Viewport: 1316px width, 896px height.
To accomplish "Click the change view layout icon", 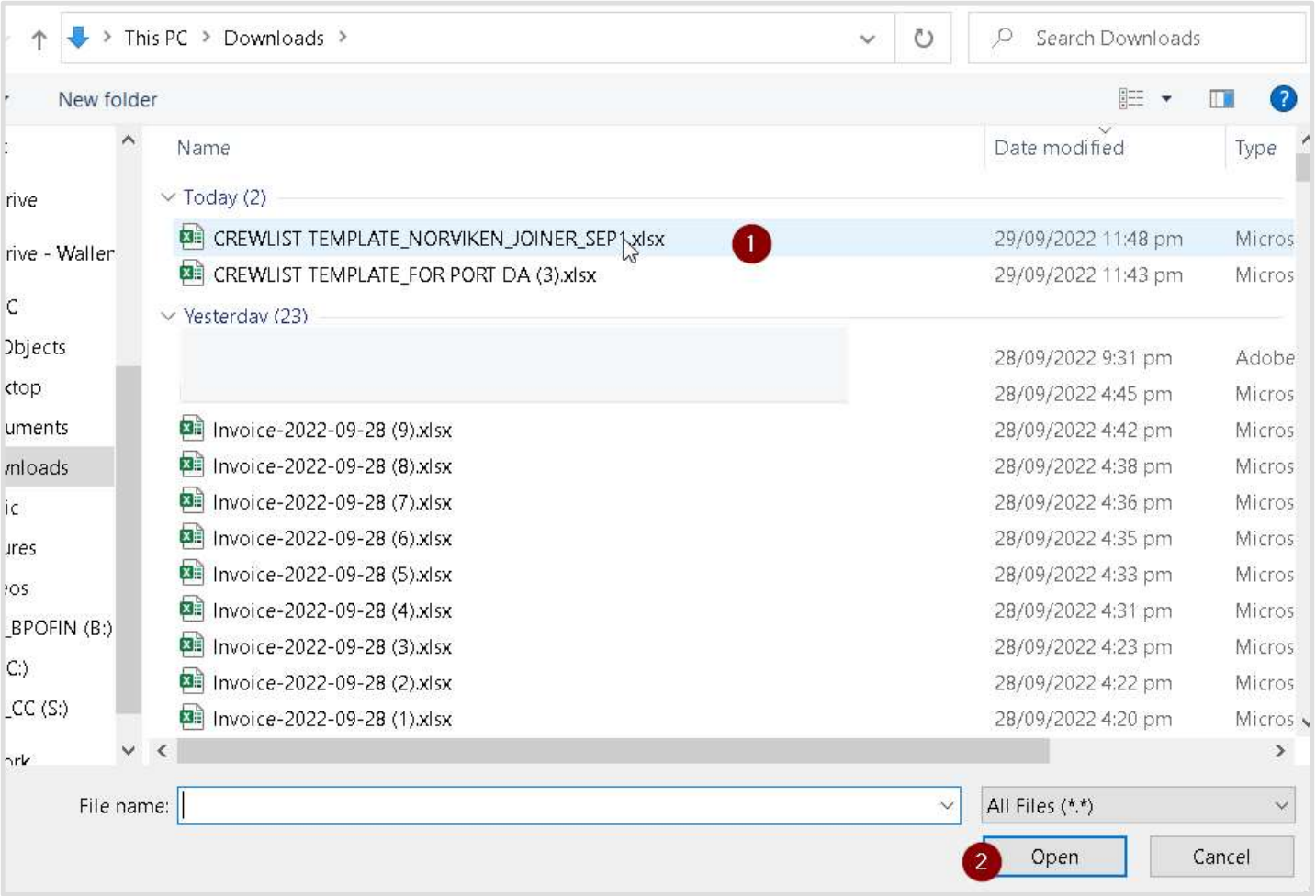I will 1131,98.
